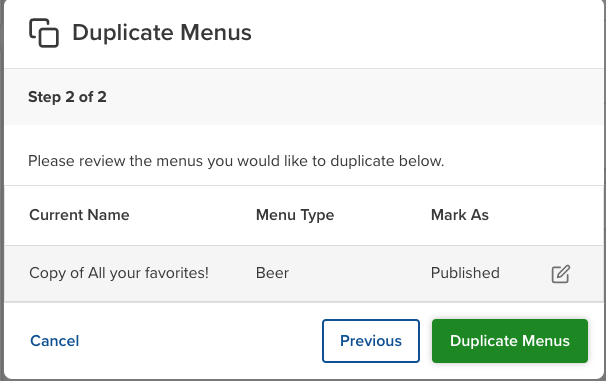This screenshot has height=381, width=606.
Task: Click the edit pencil icon beside Published
Action: click(x=560, y=274)
